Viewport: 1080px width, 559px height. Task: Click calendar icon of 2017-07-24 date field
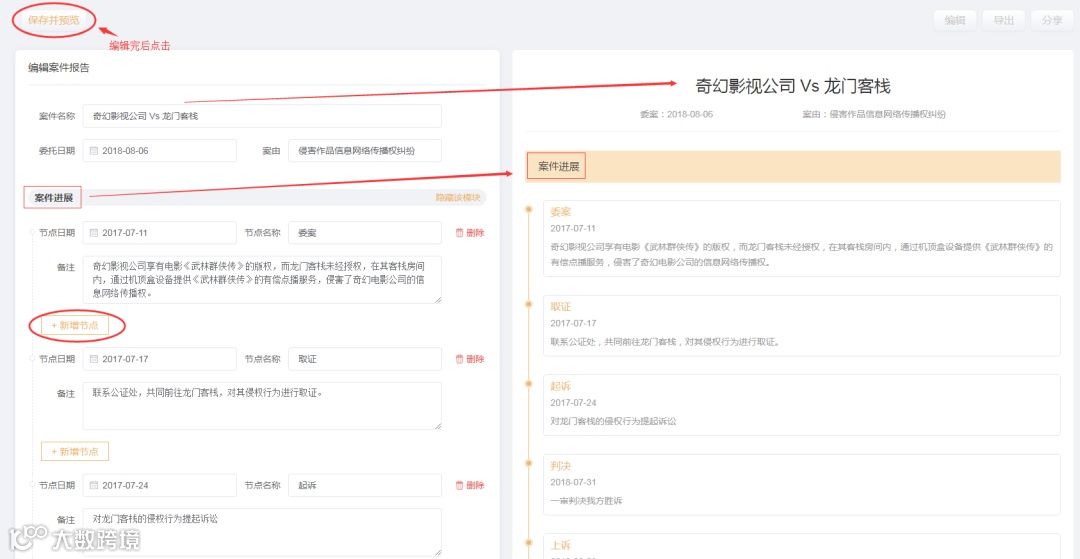94,485
